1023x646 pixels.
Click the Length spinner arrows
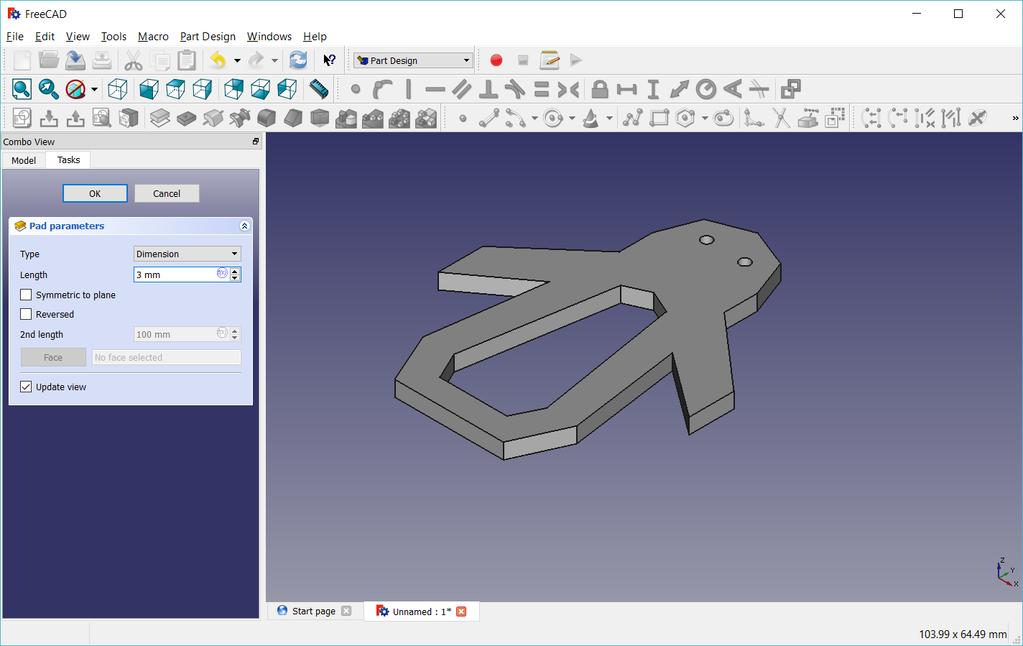[235, 275]
